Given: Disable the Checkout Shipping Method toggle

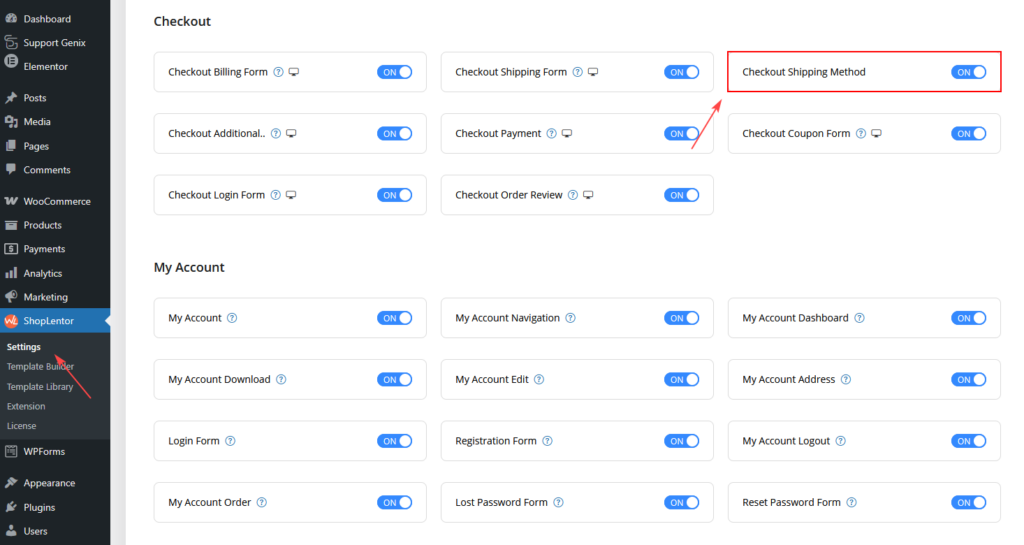Looking at the screenshot, I should pos(969,72).
